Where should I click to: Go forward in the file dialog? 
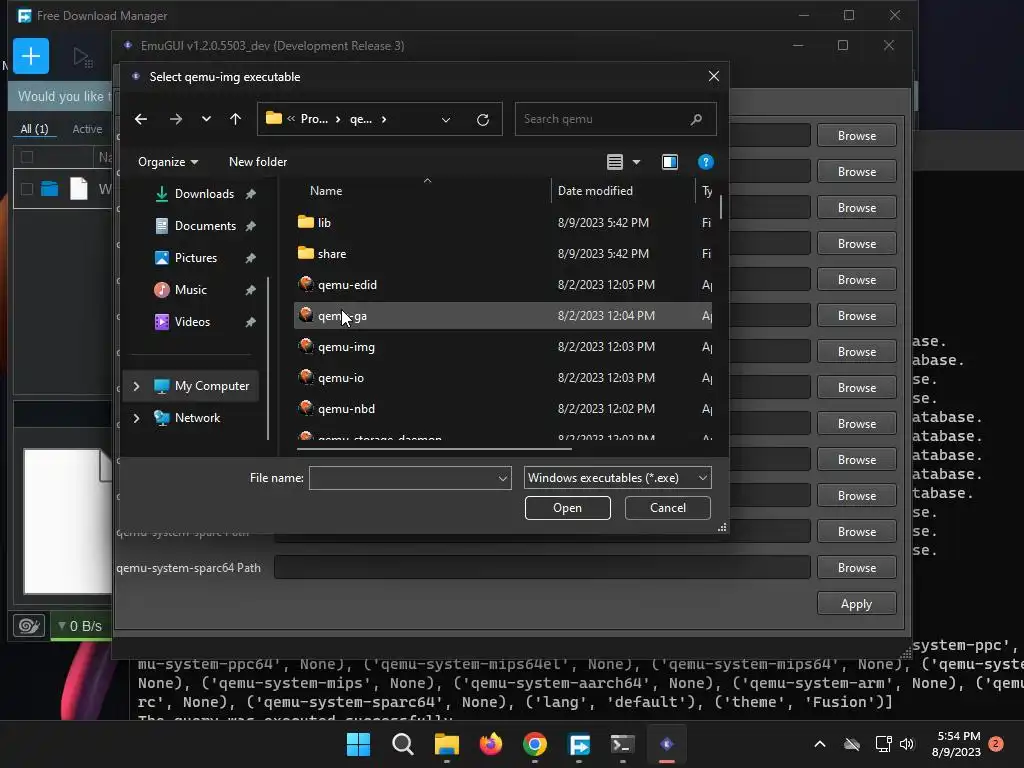click(176, 119)
